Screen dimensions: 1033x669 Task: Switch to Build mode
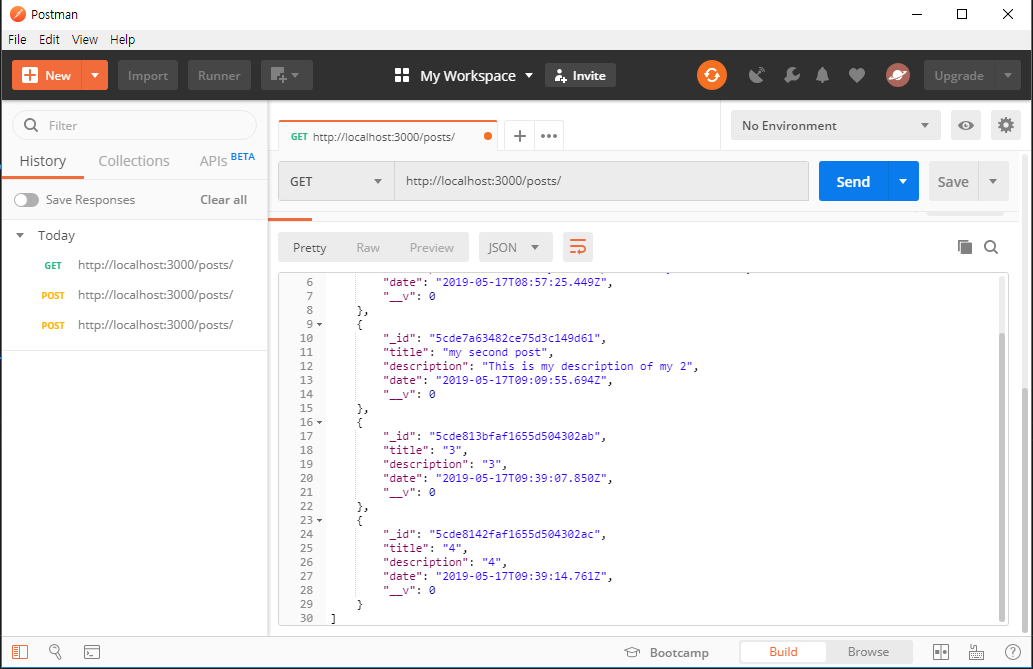783,652
